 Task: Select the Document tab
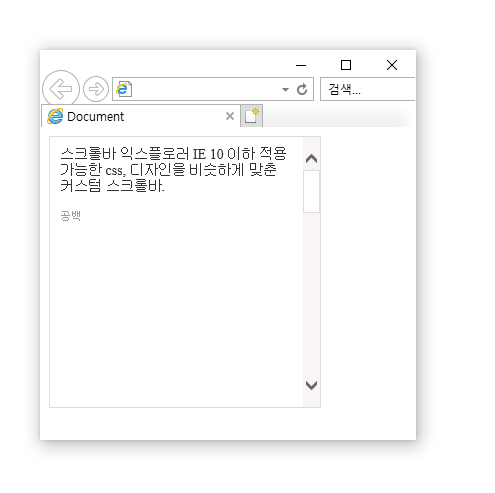(x=141, y=116)
